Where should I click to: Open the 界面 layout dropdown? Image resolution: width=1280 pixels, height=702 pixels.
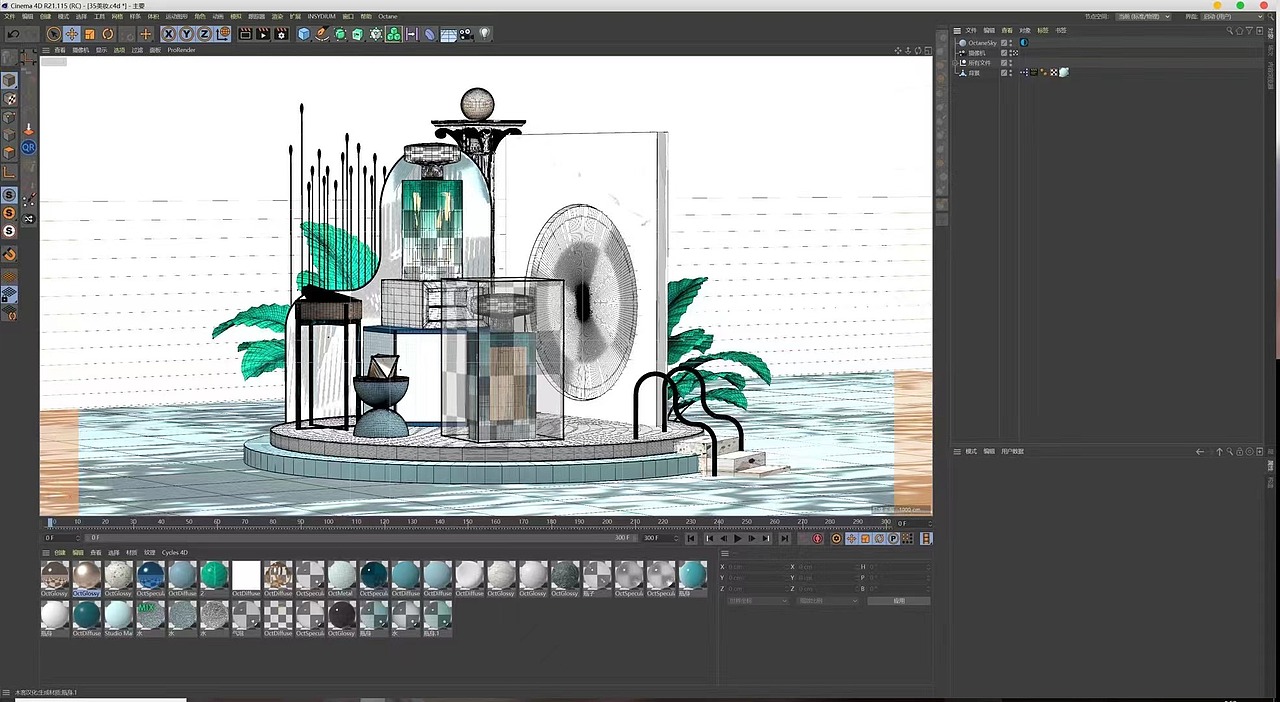[x=1232, y=17]
